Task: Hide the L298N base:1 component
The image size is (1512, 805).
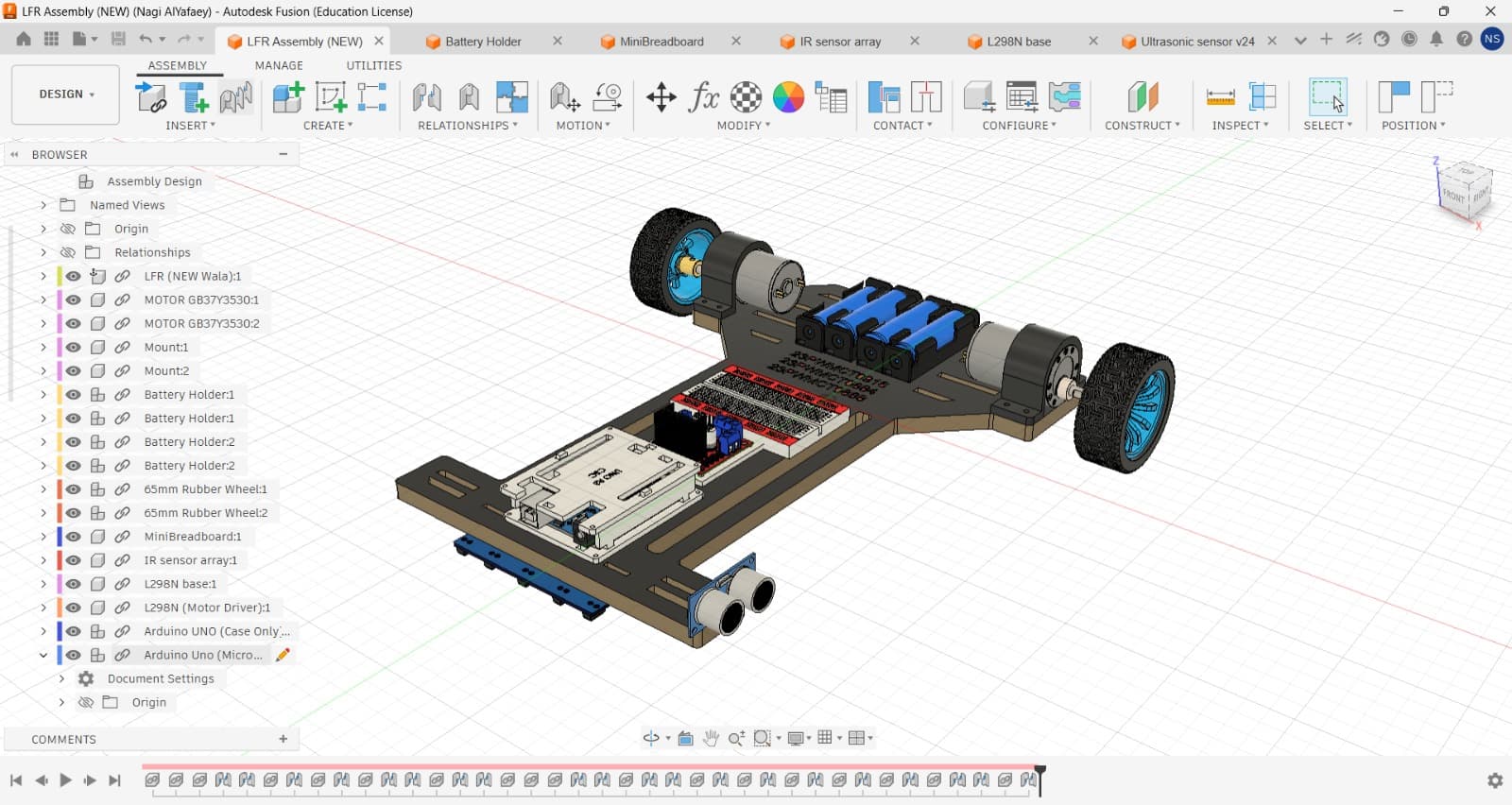Action: tap(73, 583)
